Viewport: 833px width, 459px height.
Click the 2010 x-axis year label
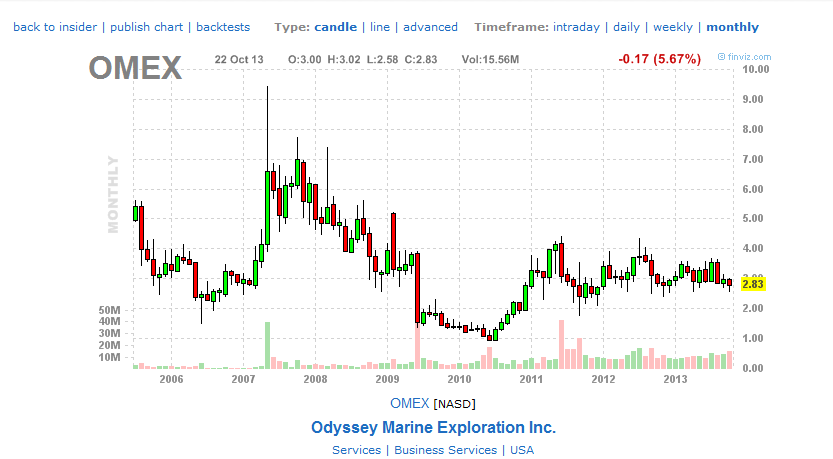pos(459,379)
